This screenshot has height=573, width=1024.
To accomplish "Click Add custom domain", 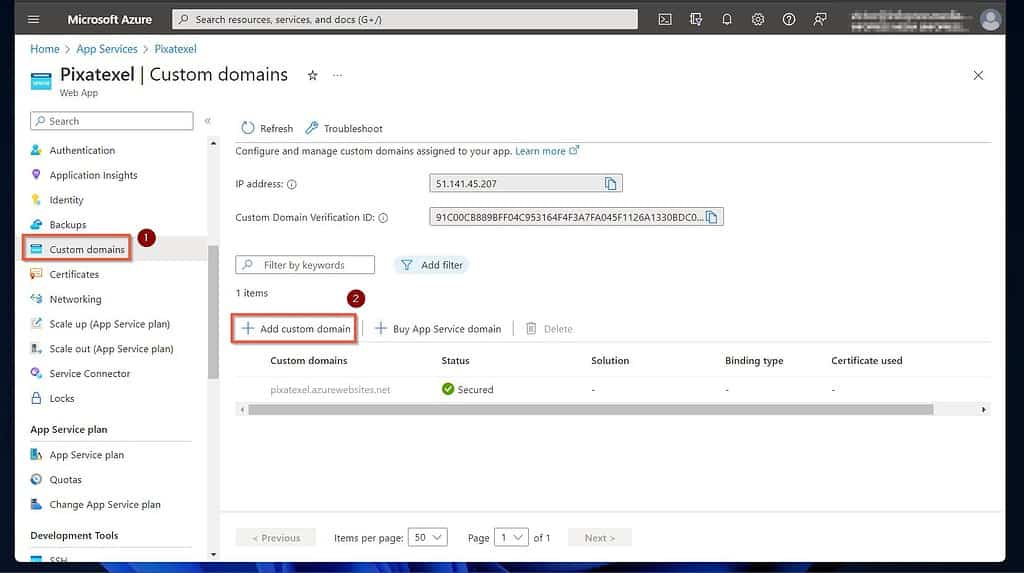I will coord(296,329).
